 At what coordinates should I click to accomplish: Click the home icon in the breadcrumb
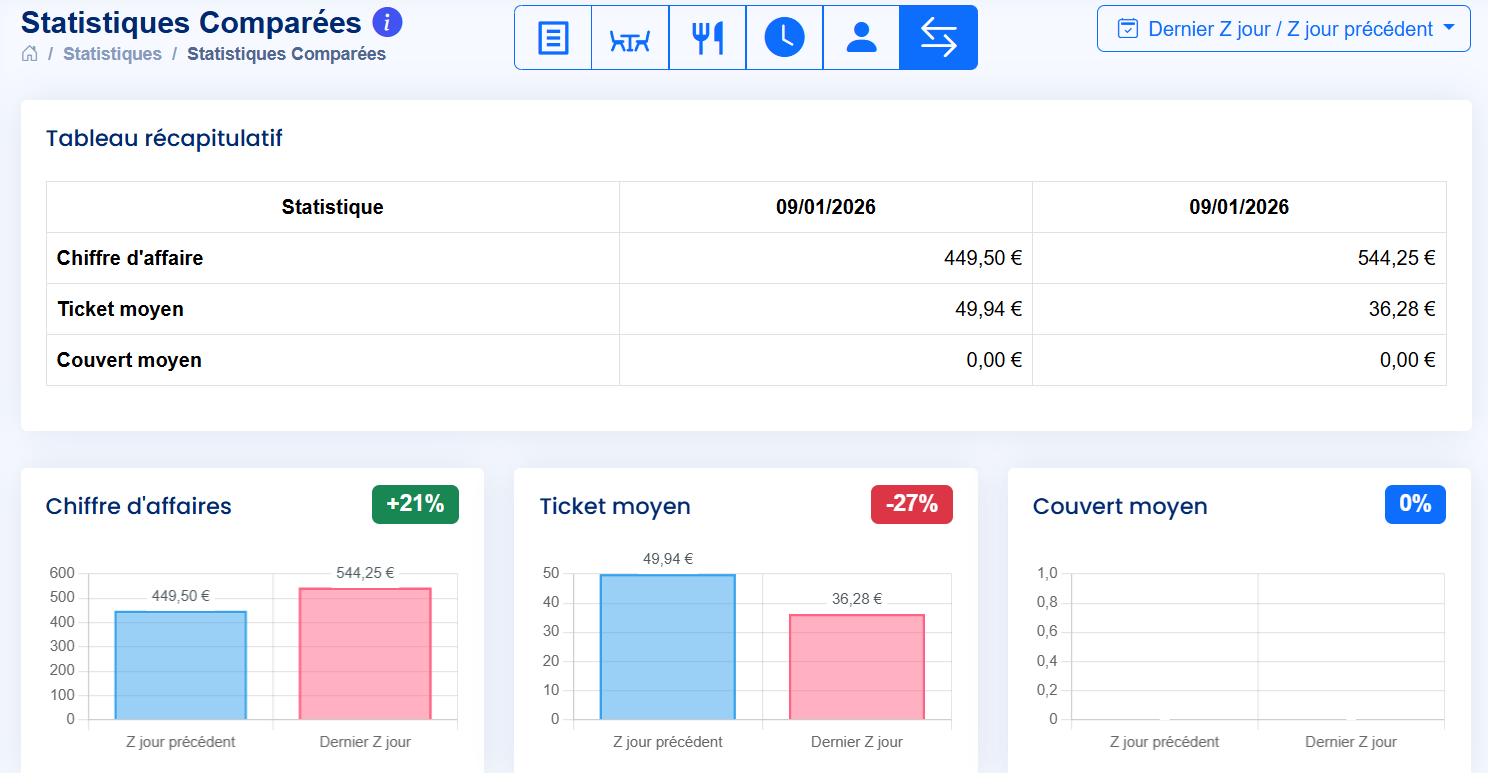(x=29, y=54)
